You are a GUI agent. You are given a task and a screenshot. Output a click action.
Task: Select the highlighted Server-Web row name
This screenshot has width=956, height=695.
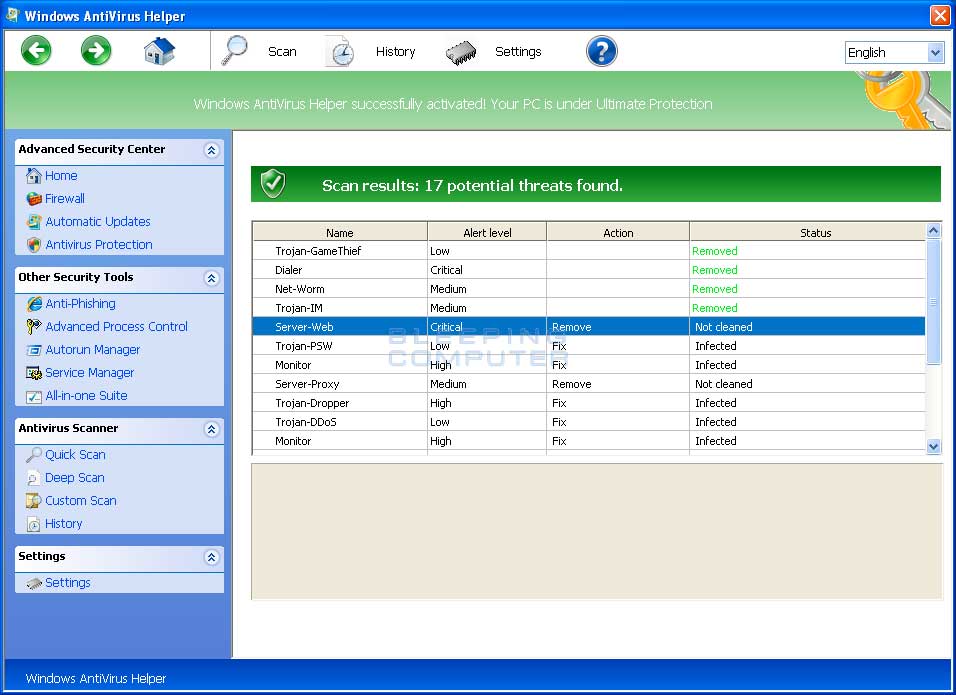(x=304, y=327)
